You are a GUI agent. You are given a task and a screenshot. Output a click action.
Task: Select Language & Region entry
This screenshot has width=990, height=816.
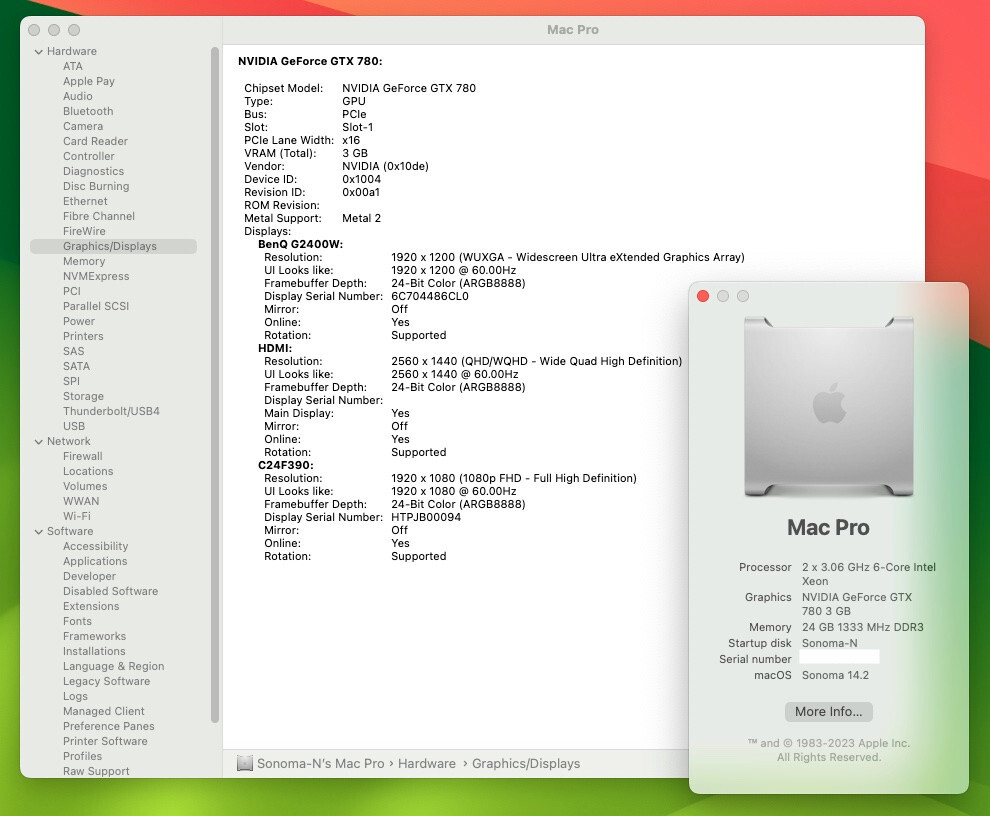click(x=114, y=666)
